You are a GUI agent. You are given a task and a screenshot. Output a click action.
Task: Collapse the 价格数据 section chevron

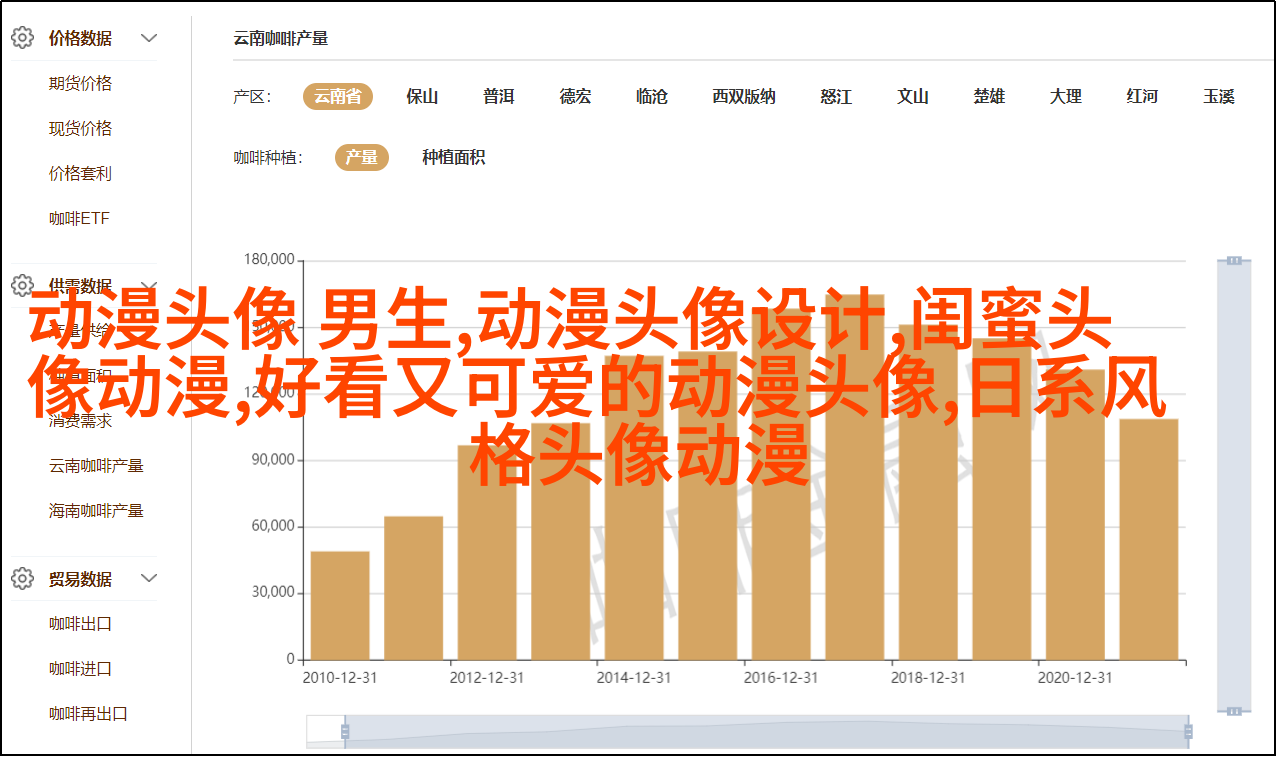[x=149, y=39]
